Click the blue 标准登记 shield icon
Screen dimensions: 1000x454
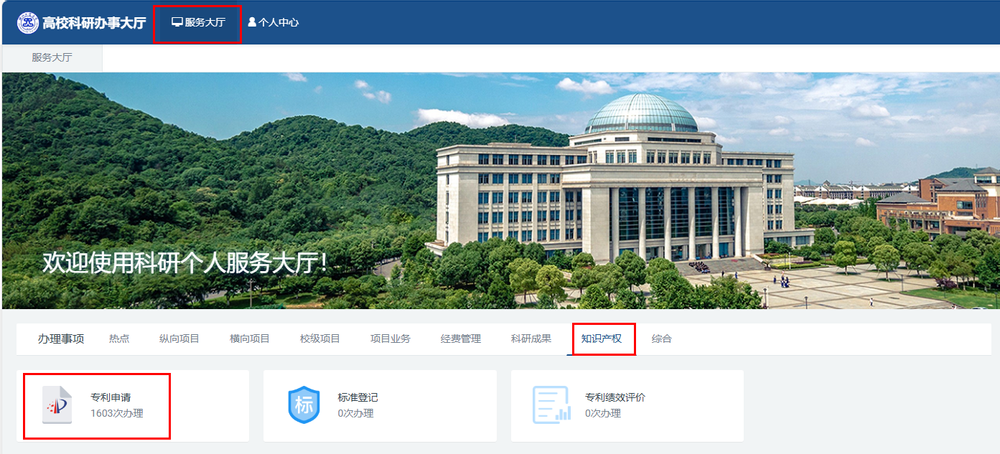(304, 405)
